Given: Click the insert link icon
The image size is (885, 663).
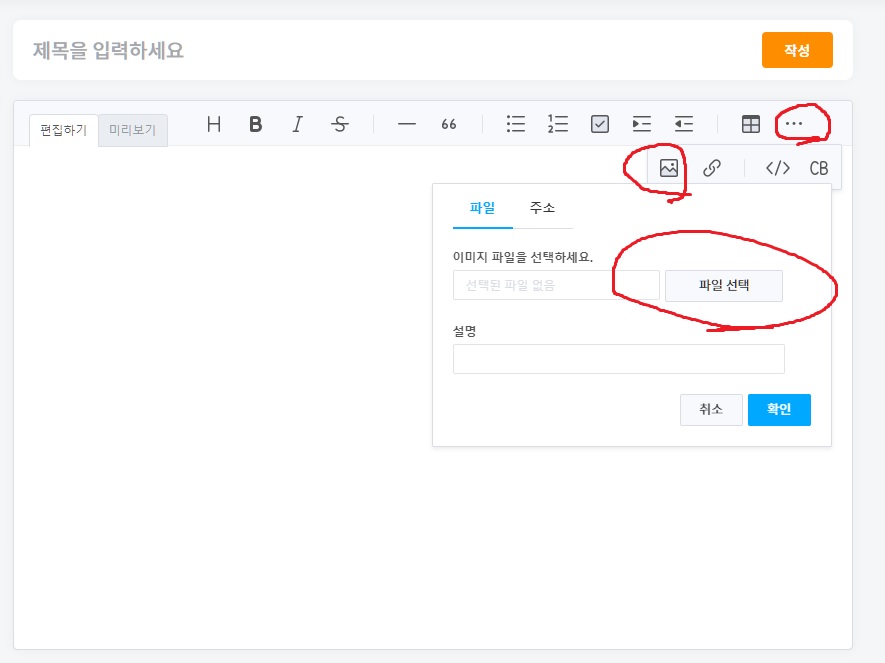Looking at the screenshot, I should coord(712,168).
